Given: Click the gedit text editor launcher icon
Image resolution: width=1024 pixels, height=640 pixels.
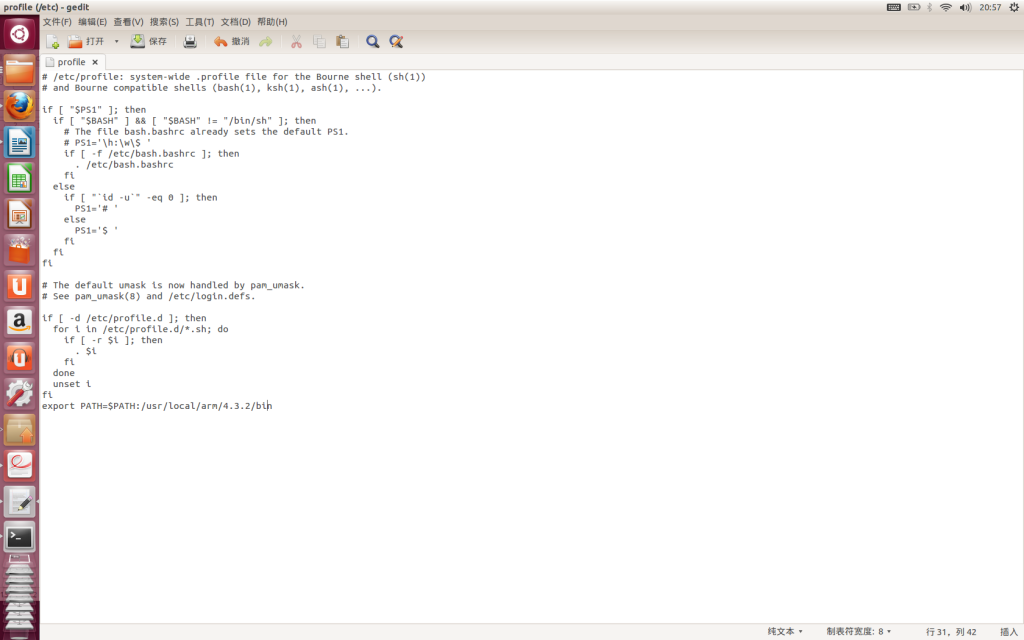Looking at the screenshot, I should click(20, 502).
